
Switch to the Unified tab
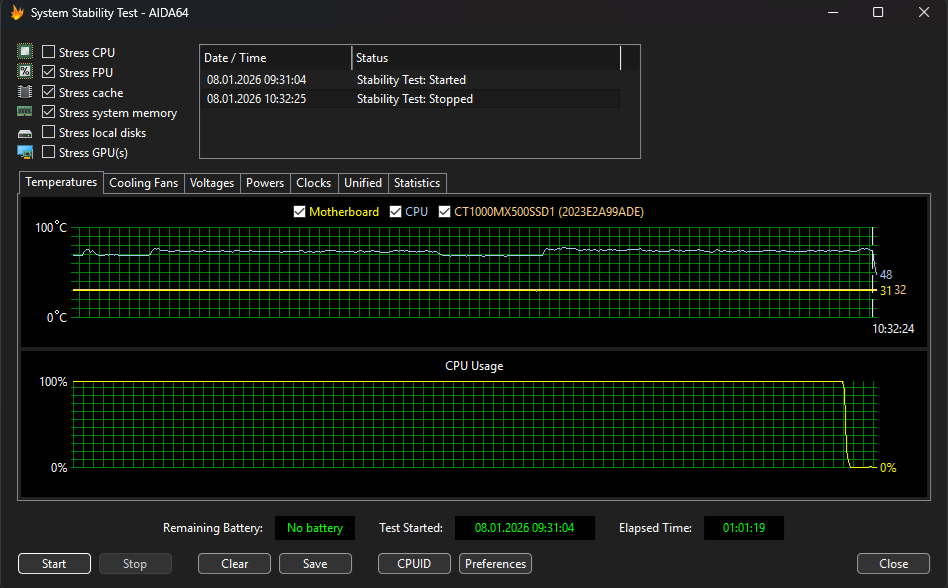pos(363,183)
